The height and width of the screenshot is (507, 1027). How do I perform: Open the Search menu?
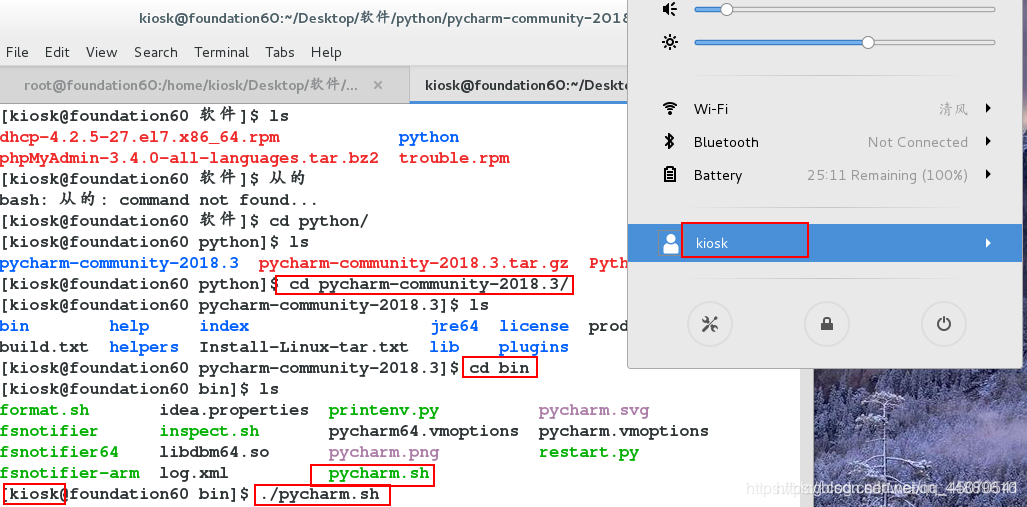coord(156,52)
